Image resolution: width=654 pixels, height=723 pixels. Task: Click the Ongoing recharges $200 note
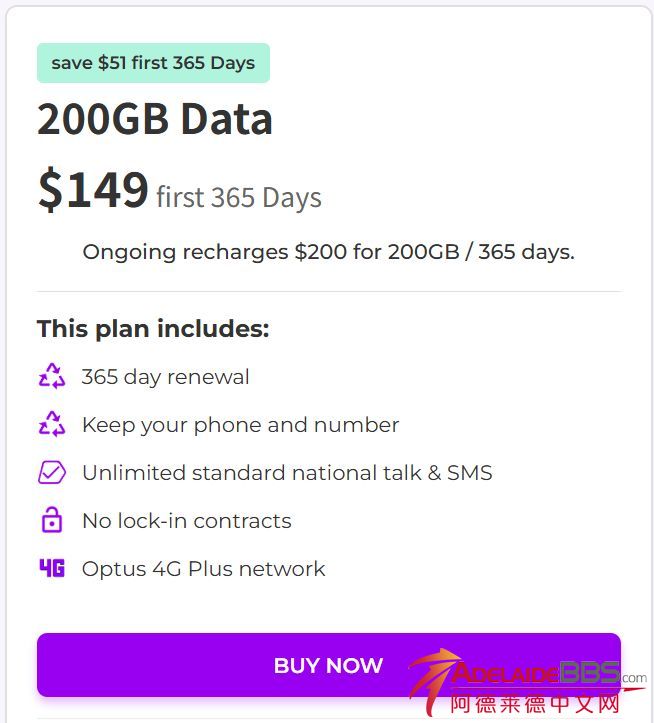pos(328,252)
